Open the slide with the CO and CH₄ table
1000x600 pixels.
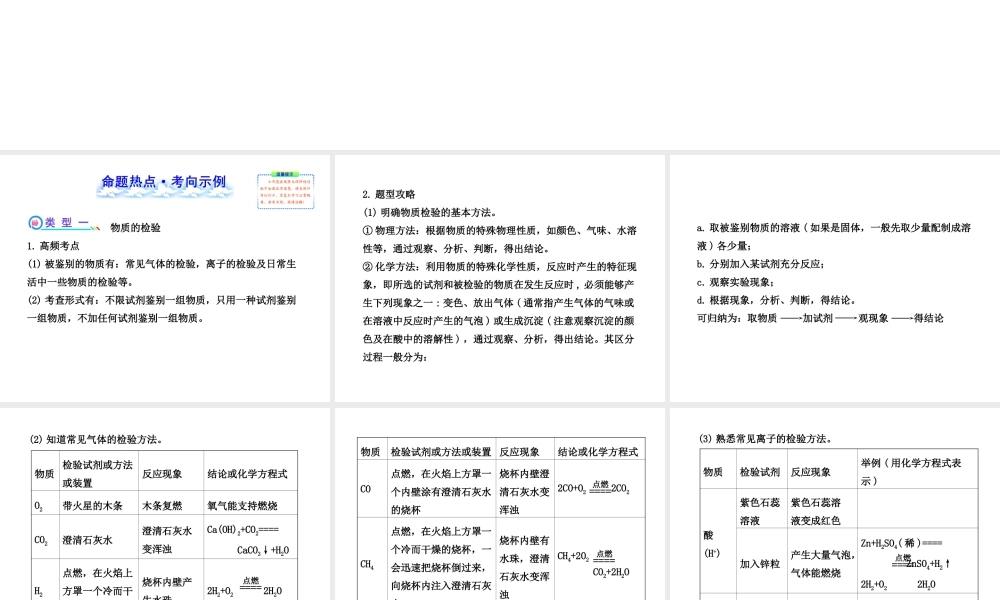499,504
